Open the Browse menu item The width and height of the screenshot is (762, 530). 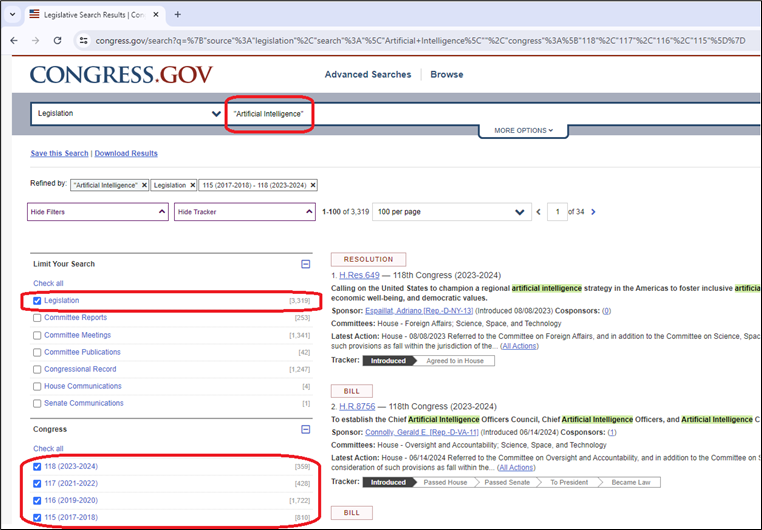click(x=447, y=74)
